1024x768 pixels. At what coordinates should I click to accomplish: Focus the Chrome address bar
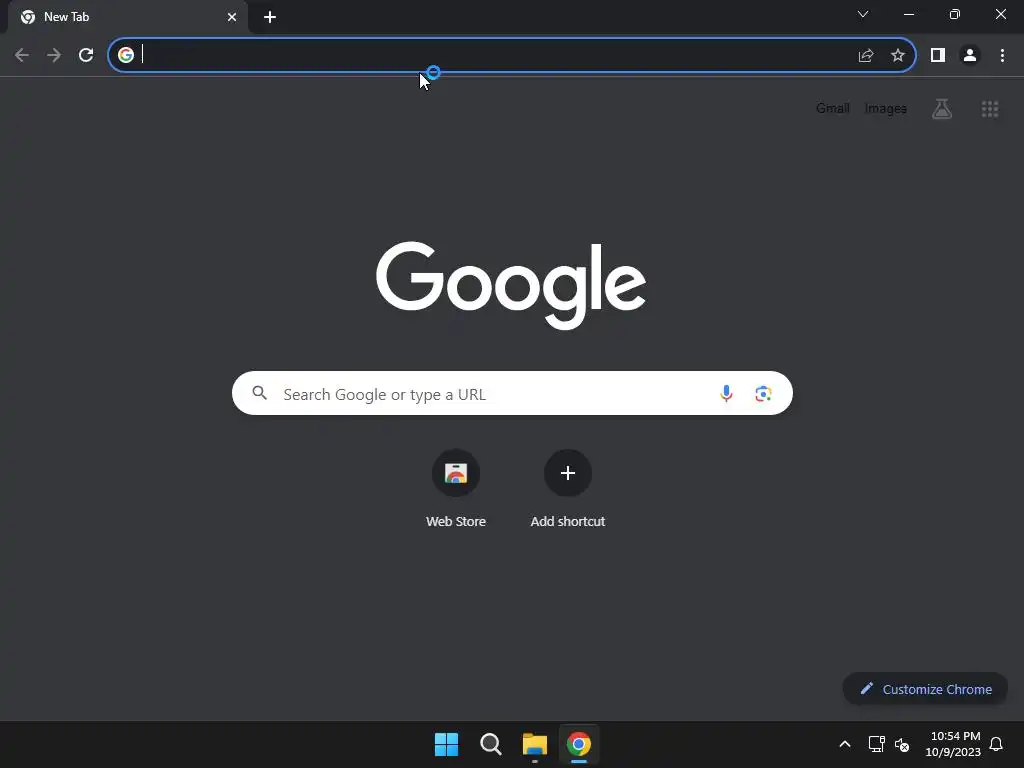[511, 55]
